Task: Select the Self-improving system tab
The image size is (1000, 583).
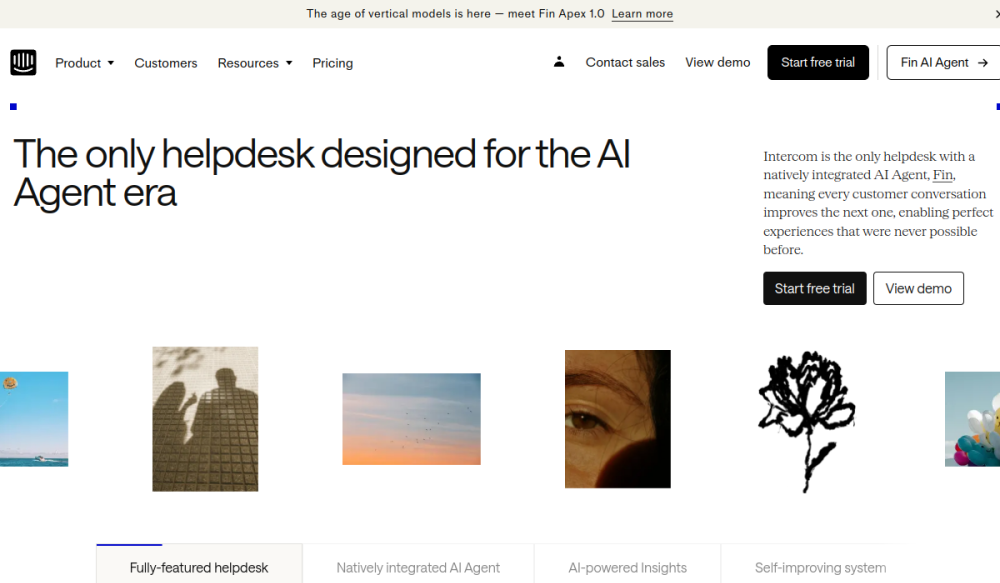Action: [820, 567]
